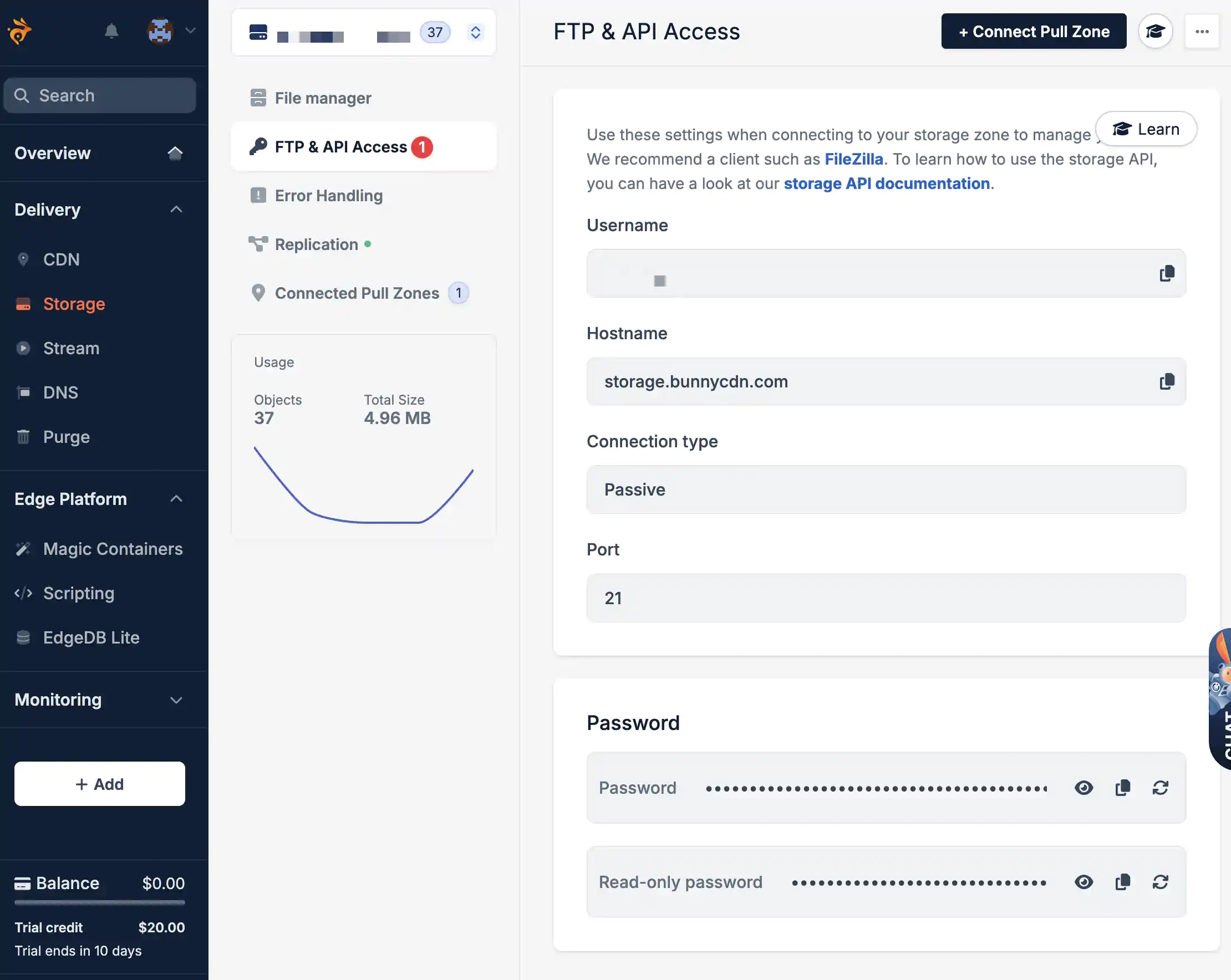
Task: Open the FileZilla link
Action: click(853, 159)
